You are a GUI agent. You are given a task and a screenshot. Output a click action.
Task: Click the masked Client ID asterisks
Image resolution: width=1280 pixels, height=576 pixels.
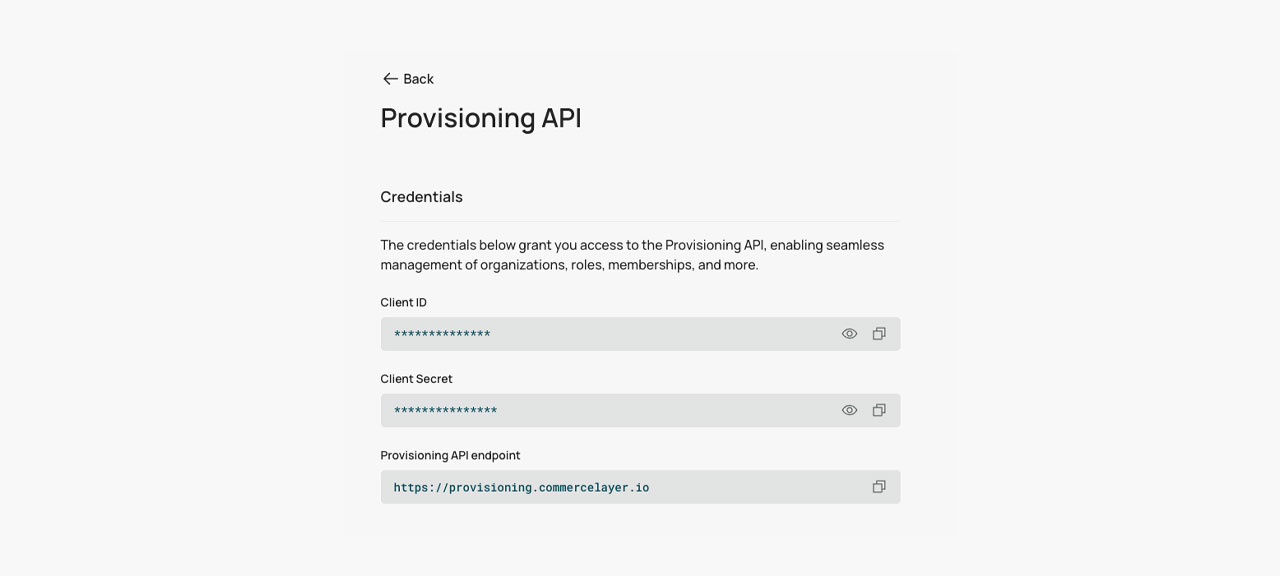442,334
